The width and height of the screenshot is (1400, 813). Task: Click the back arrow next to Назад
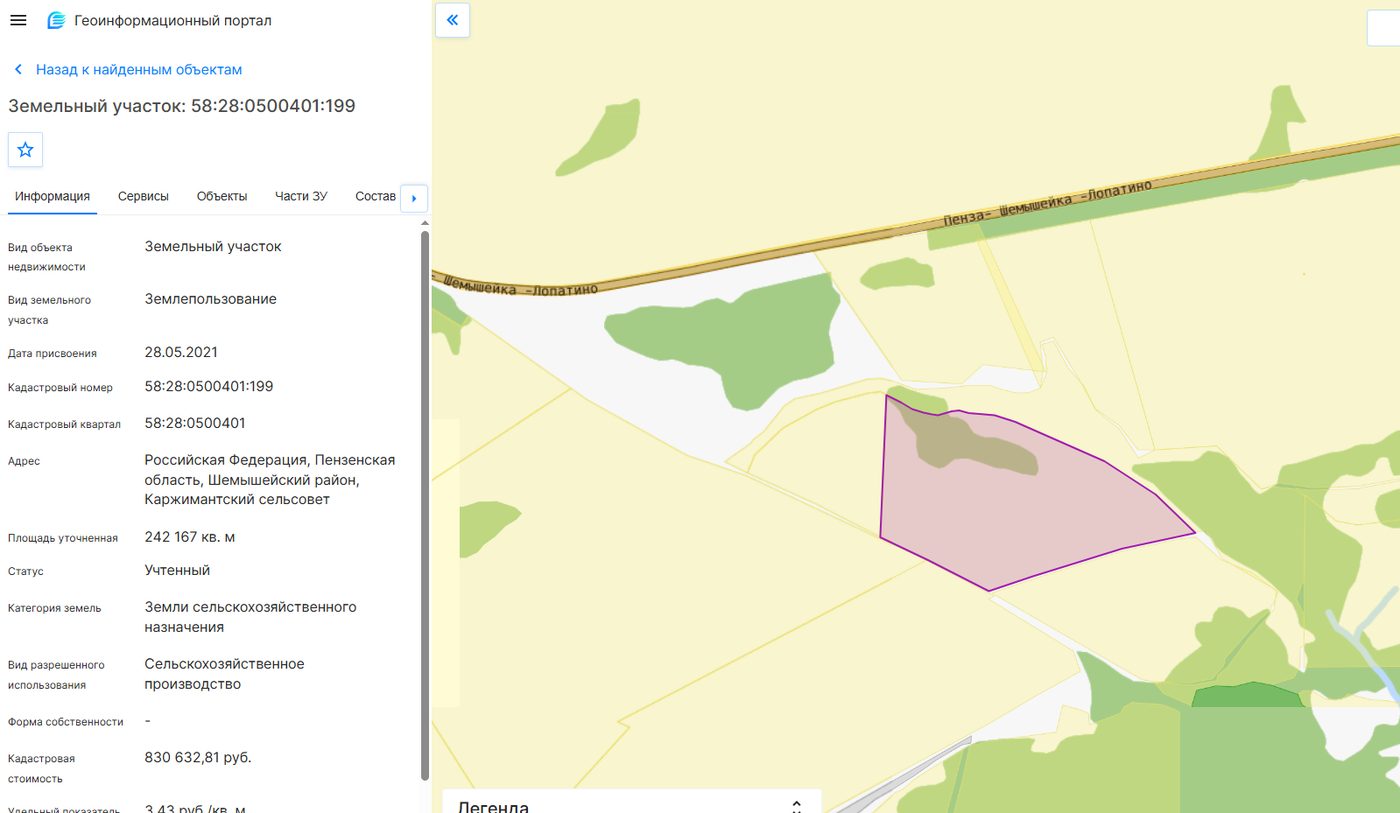[18, 70]
